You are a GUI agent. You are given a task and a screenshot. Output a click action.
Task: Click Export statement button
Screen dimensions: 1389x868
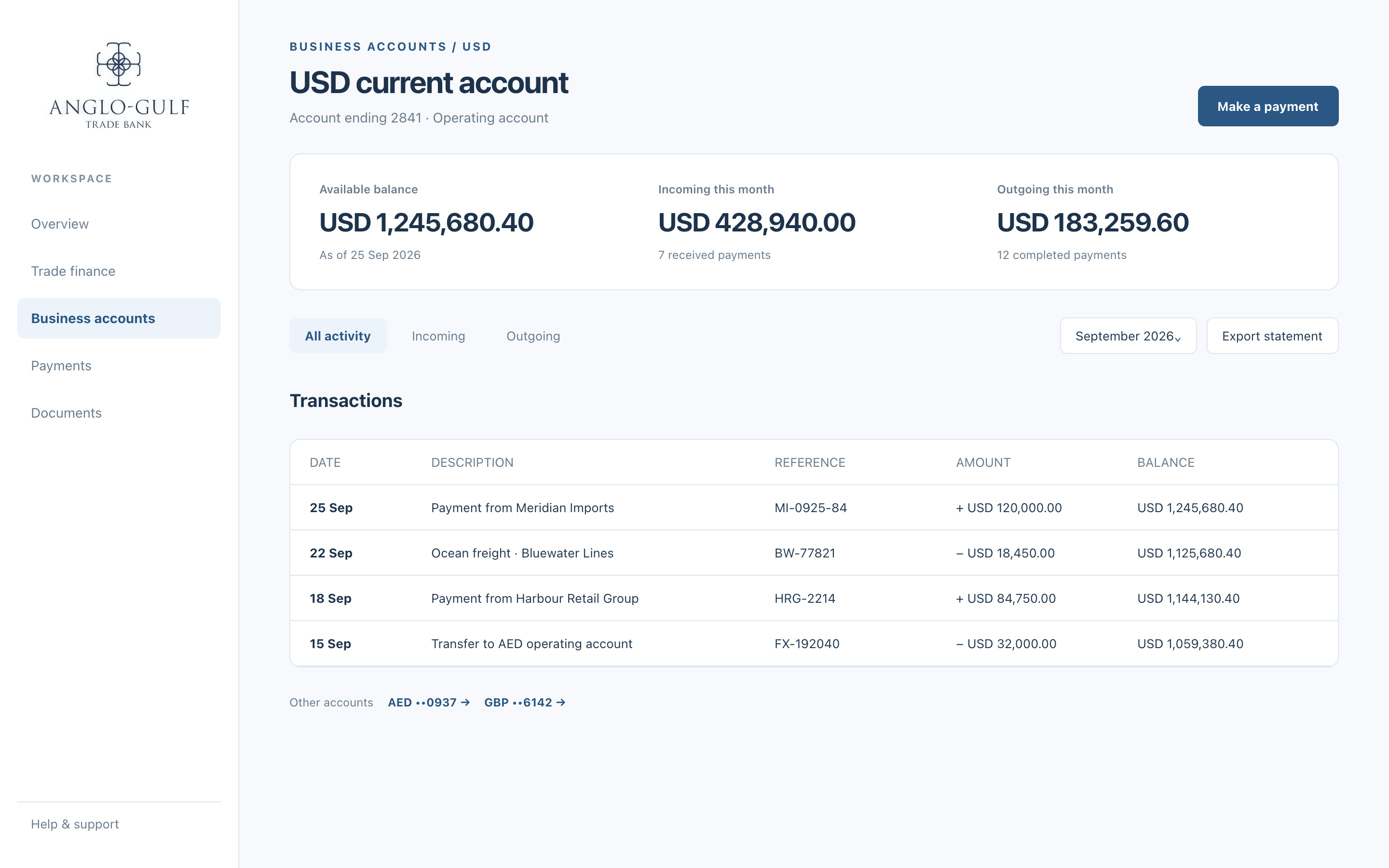(1272, 336)
